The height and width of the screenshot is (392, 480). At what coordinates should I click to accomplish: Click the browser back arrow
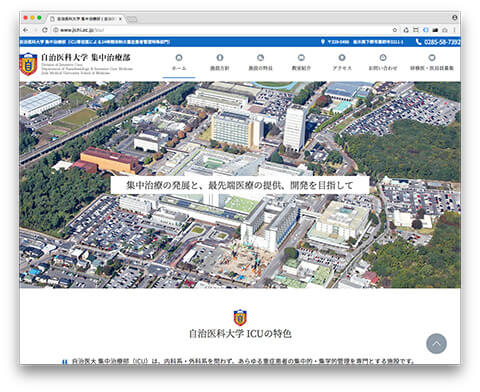click(x=26, y=30)
